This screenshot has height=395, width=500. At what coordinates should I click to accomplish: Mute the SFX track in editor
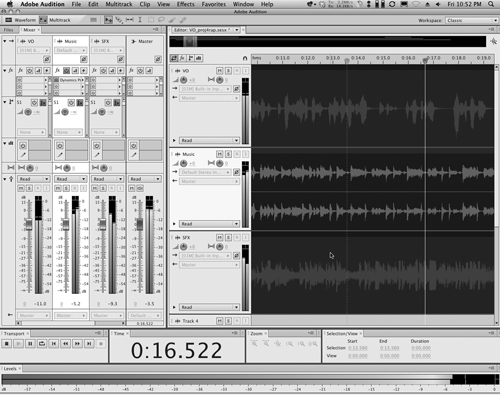(x=219, y=237)
